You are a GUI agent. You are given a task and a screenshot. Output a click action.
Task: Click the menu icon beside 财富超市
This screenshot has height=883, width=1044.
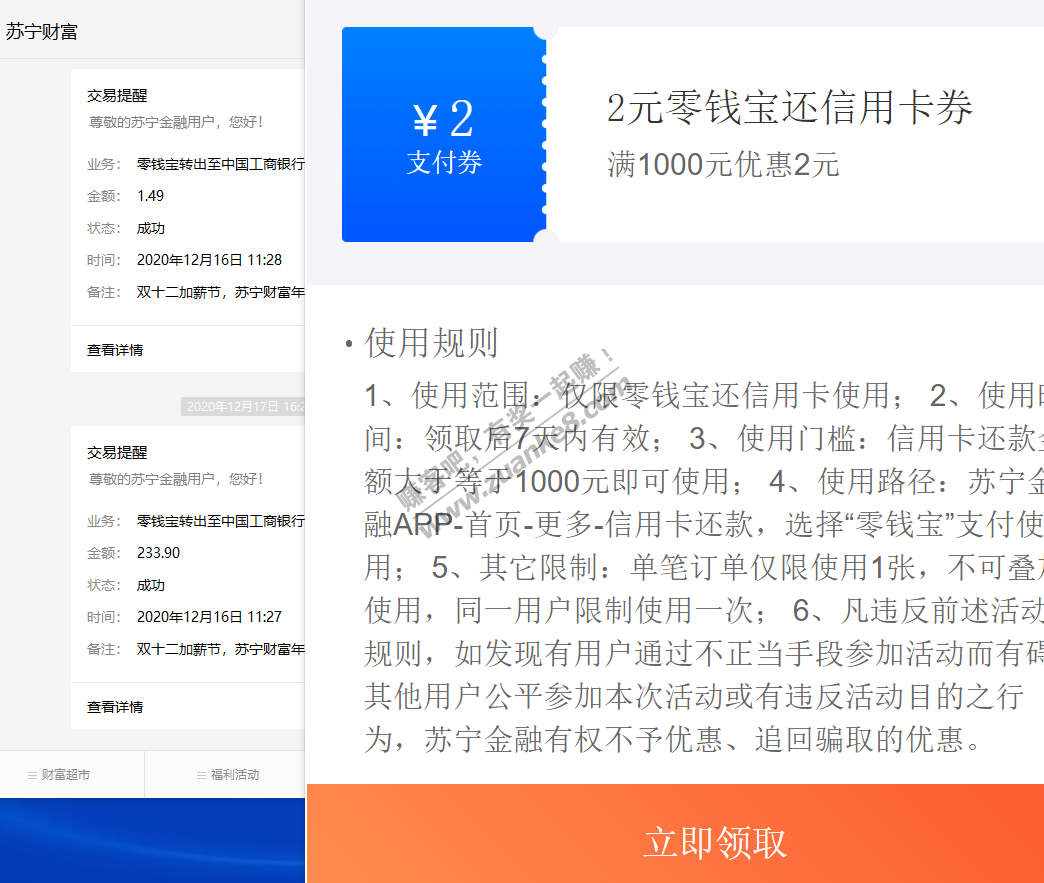pyautogui.click(x=32, y=775)
